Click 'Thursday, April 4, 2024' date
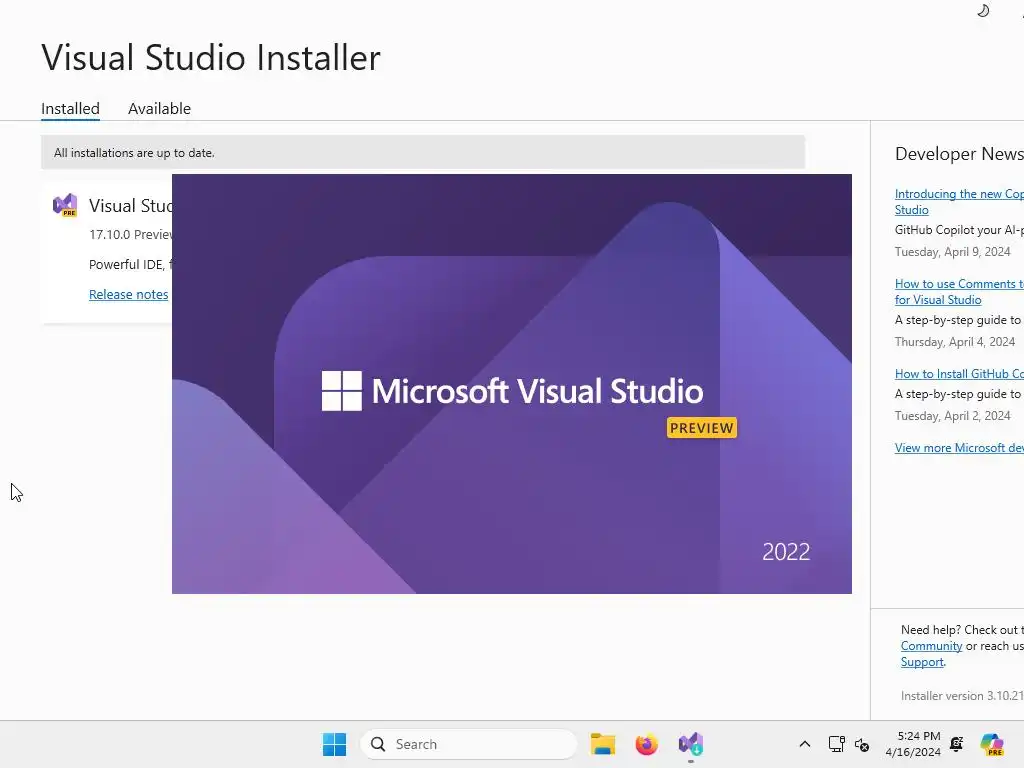Screen dimensions: 1024x768 [955, 342]
